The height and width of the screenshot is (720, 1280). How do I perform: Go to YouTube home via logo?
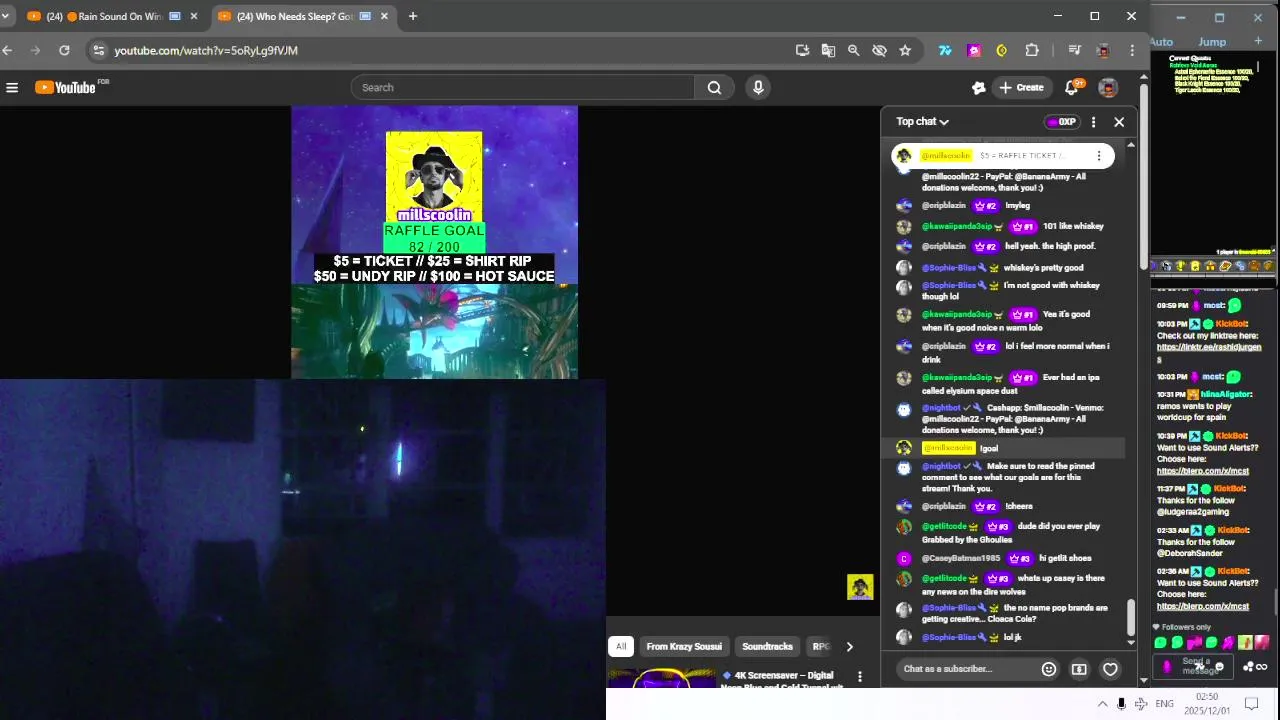click(x=66, y=88)
